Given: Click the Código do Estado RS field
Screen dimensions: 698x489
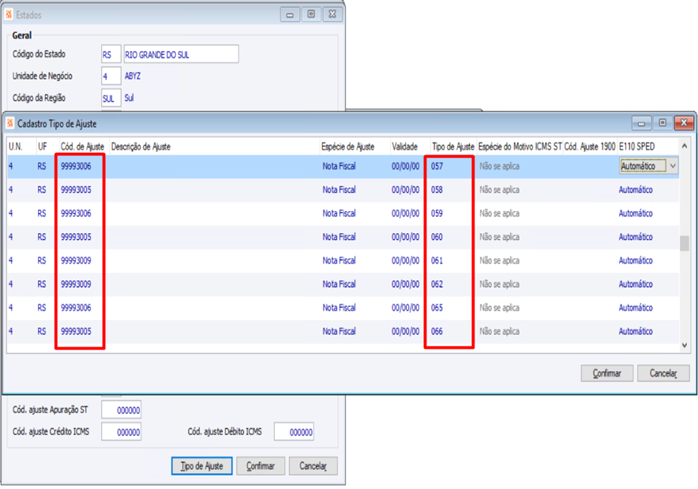Looking at the screenshot, I should click(111, 54).
